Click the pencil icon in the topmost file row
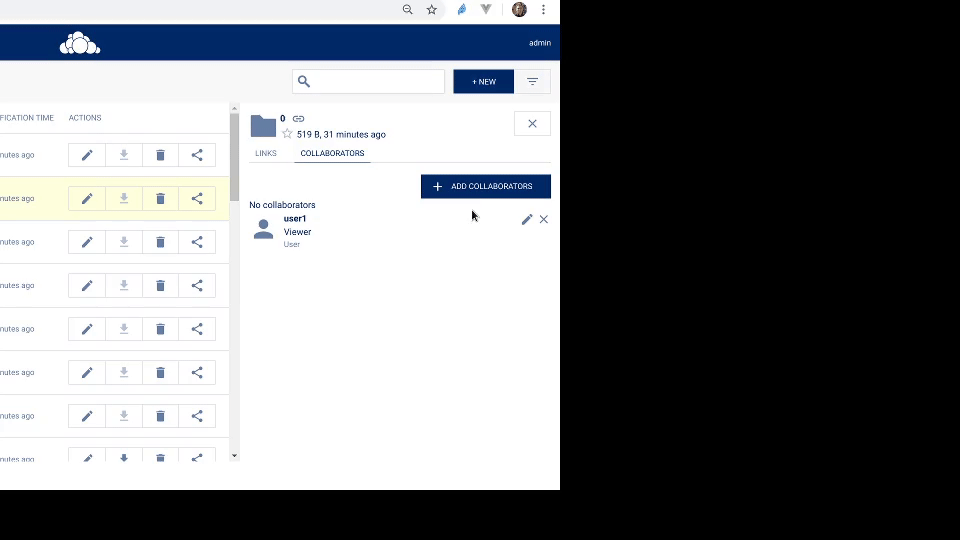This screenshot has height=540, width=960. pyautogui.click(x=87, y=155)
